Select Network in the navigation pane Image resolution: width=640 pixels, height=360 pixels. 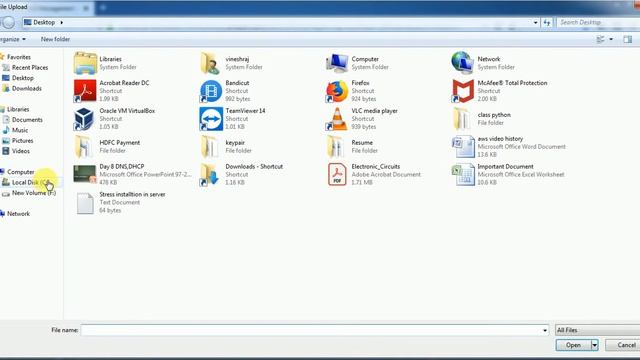click(x=18, y=214)
